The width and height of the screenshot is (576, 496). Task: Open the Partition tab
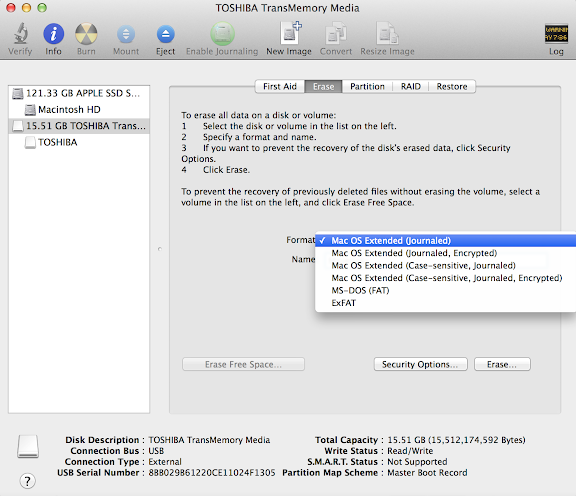point(367,86)
